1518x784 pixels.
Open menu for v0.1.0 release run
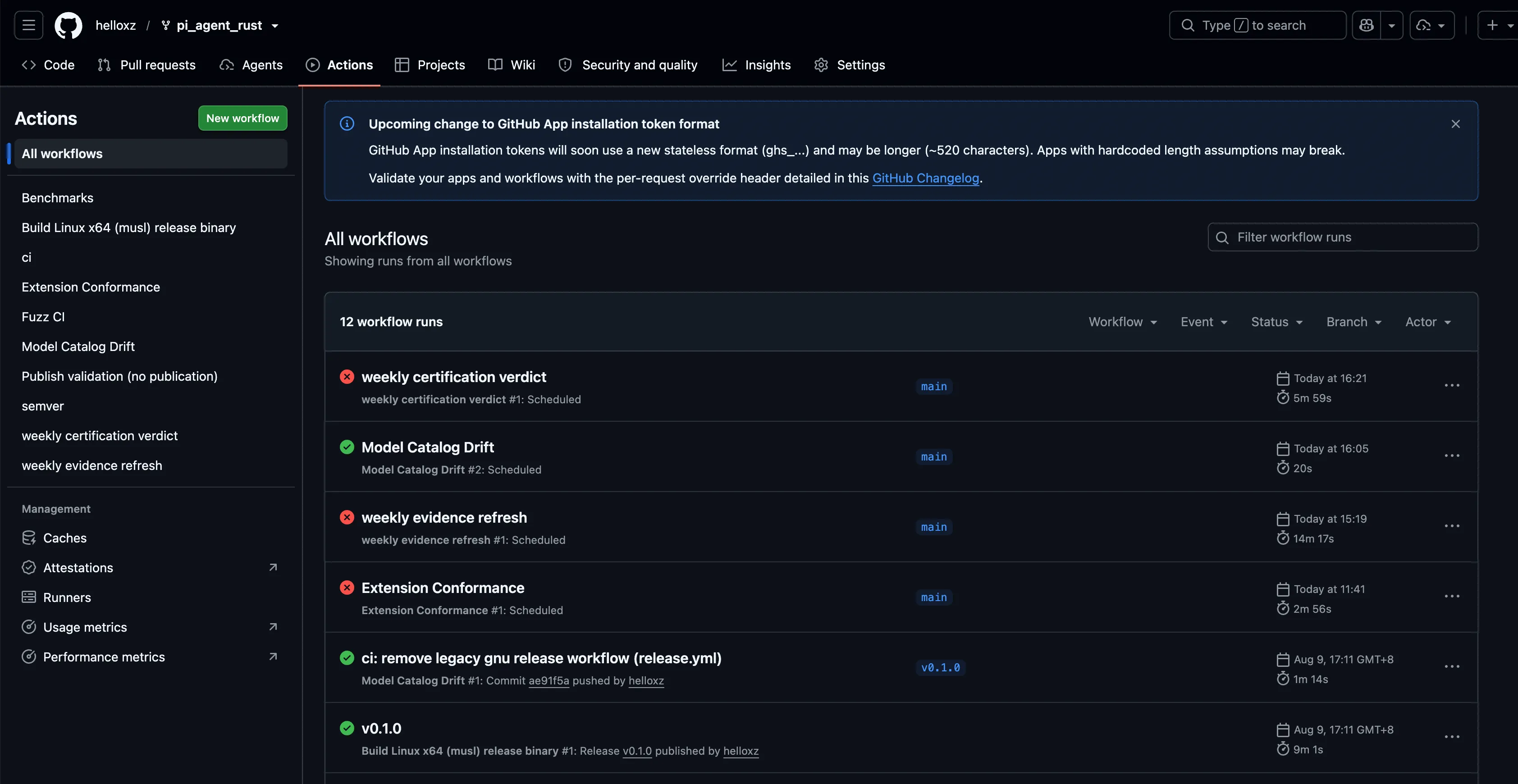tap(1452, 736)
